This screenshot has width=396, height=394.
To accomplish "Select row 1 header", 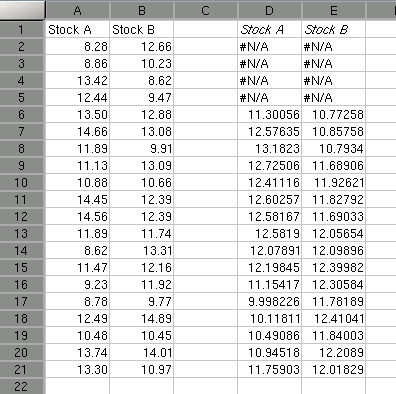I will pyautogui.click(x=22, y=29).
